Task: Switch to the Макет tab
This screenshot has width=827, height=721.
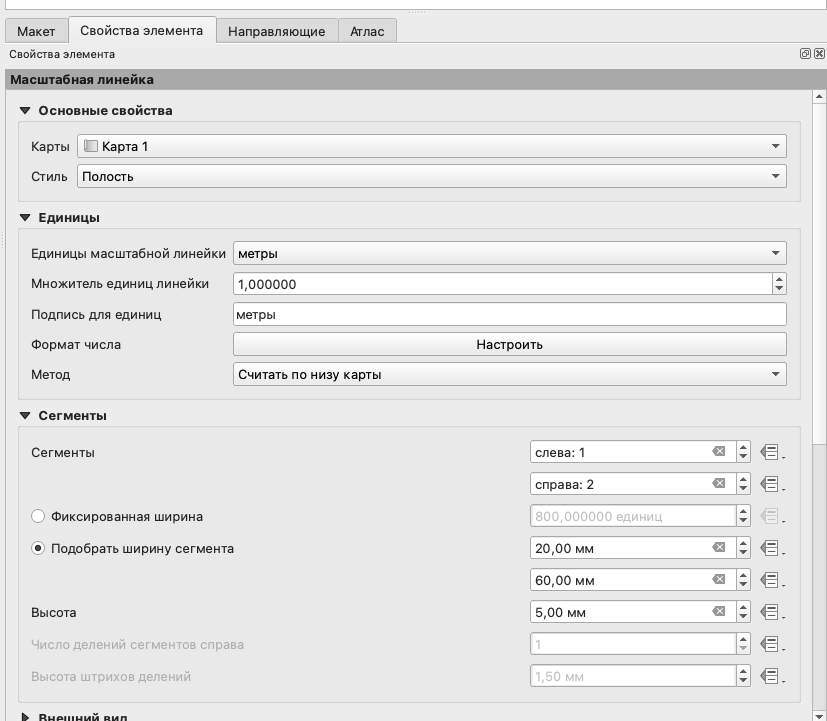Action: coord(36,31)
